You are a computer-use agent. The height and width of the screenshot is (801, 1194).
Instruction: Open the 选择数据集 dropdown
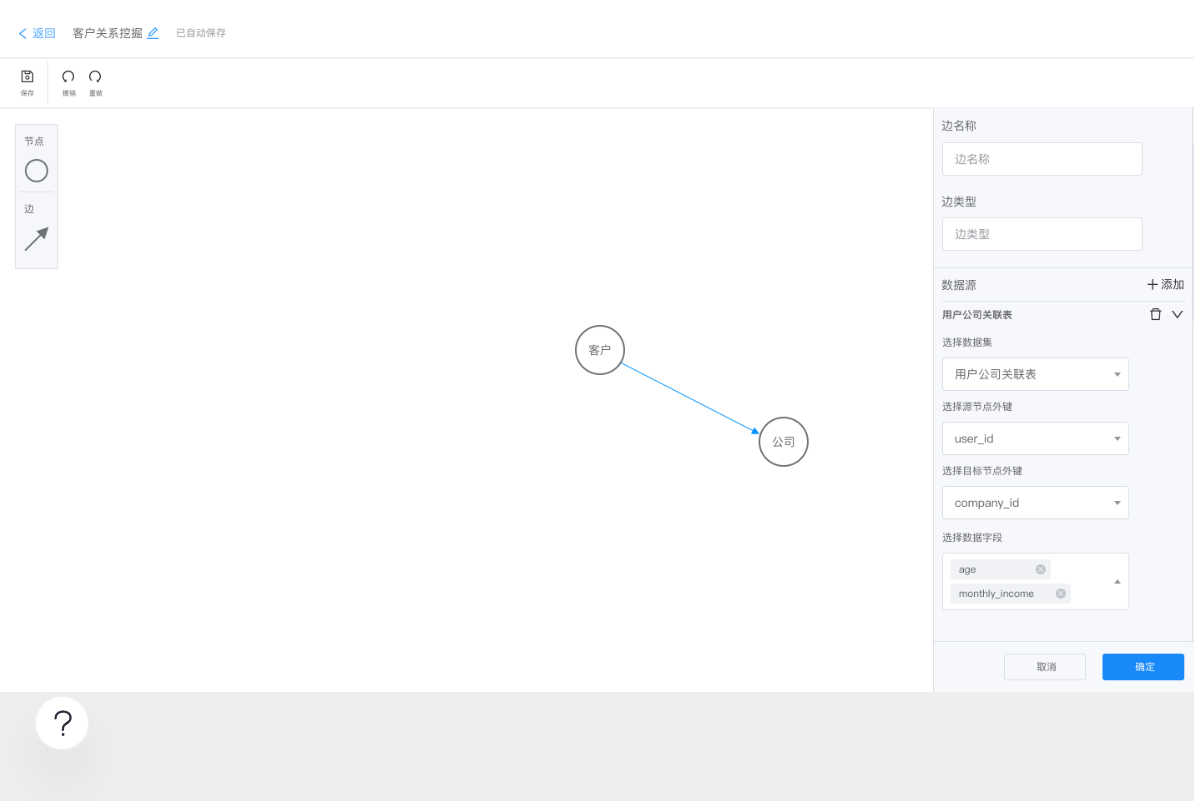1035,374
